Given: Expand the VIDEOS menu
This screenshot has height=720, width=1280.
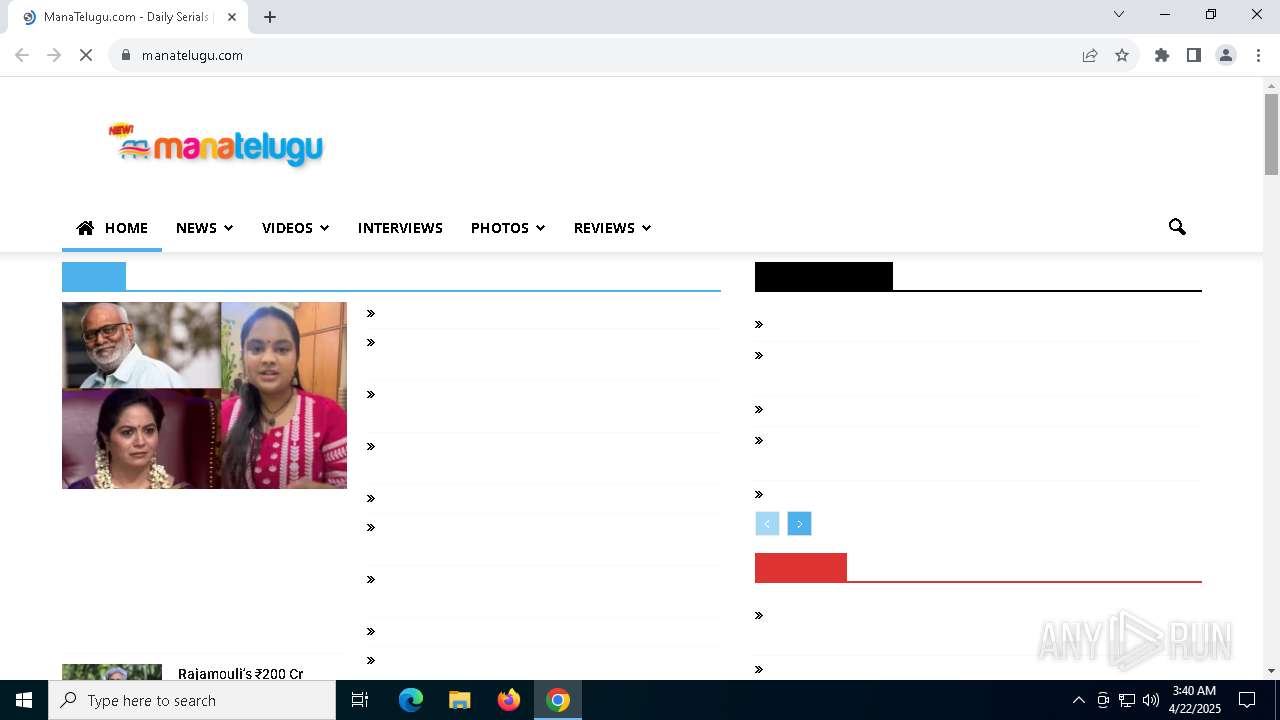Looking at the screenshot, I should (x=295, y=228).
